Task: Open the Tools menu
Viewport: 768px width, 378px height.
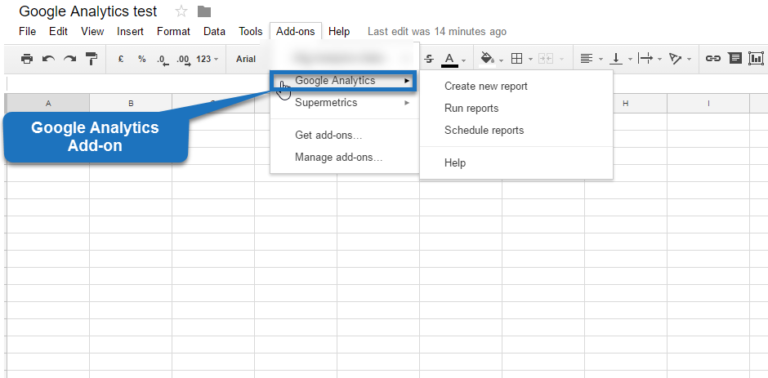Action: click(251, 31)
